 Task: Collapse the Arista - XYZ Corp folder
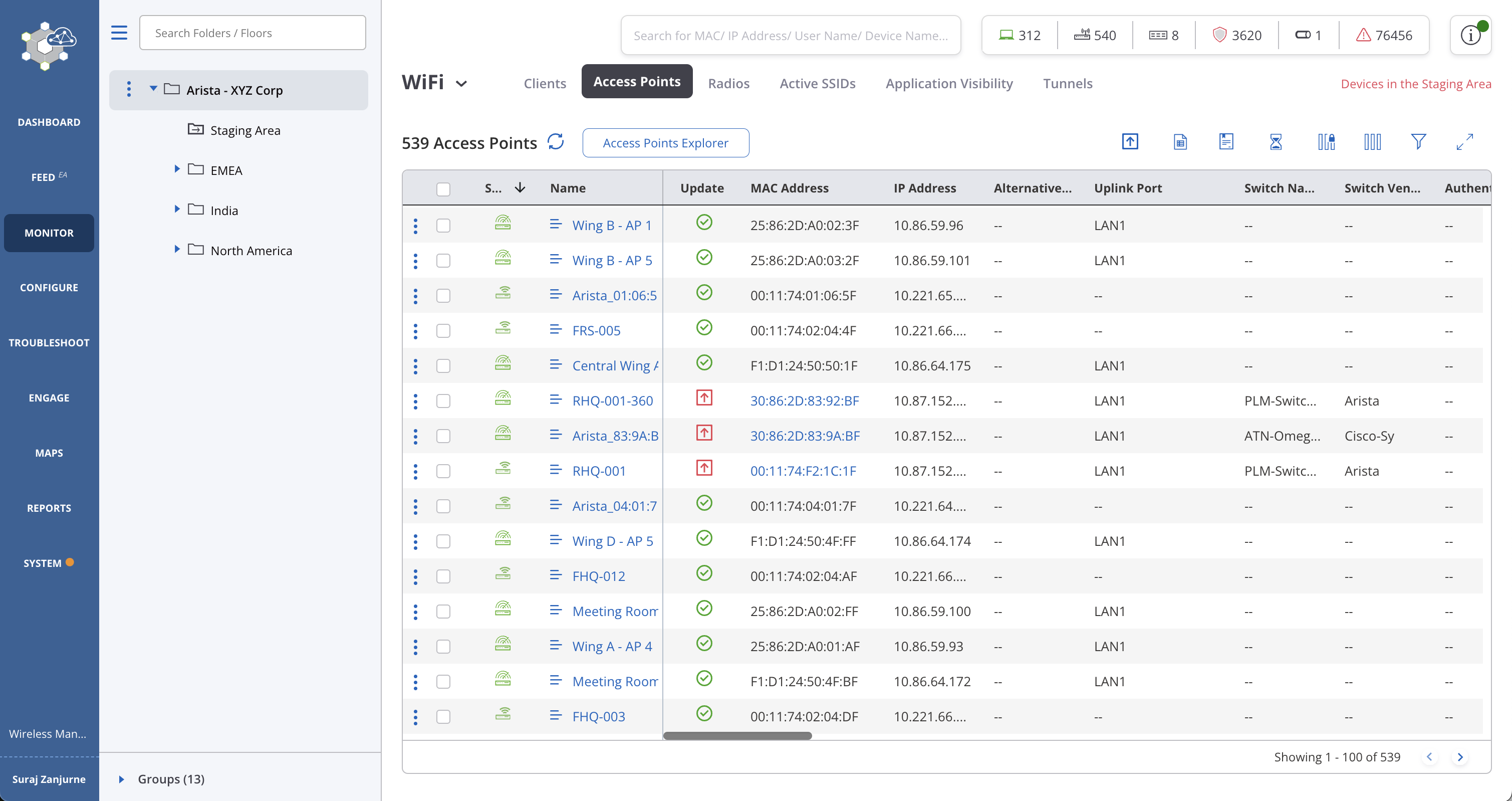coord(153,88)
